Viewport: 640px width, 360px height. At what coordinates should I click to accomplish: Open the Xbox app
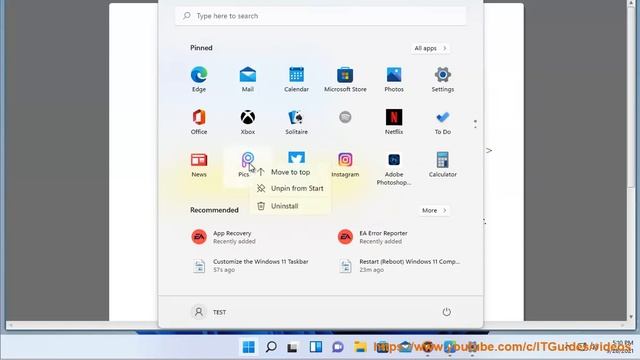tap(248, 122)
